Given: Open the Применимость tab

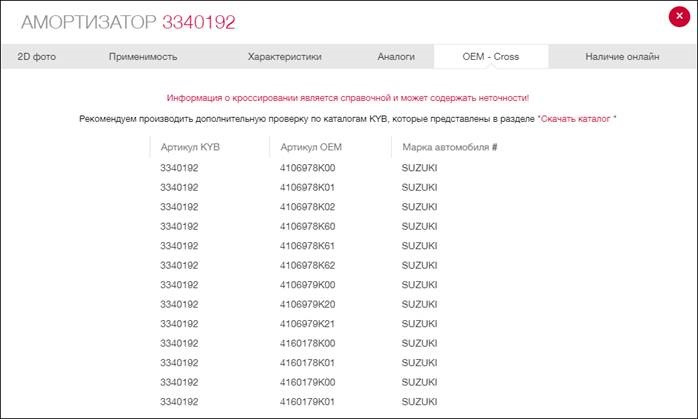Looking at the screenshot, I should tap(143, 57).
